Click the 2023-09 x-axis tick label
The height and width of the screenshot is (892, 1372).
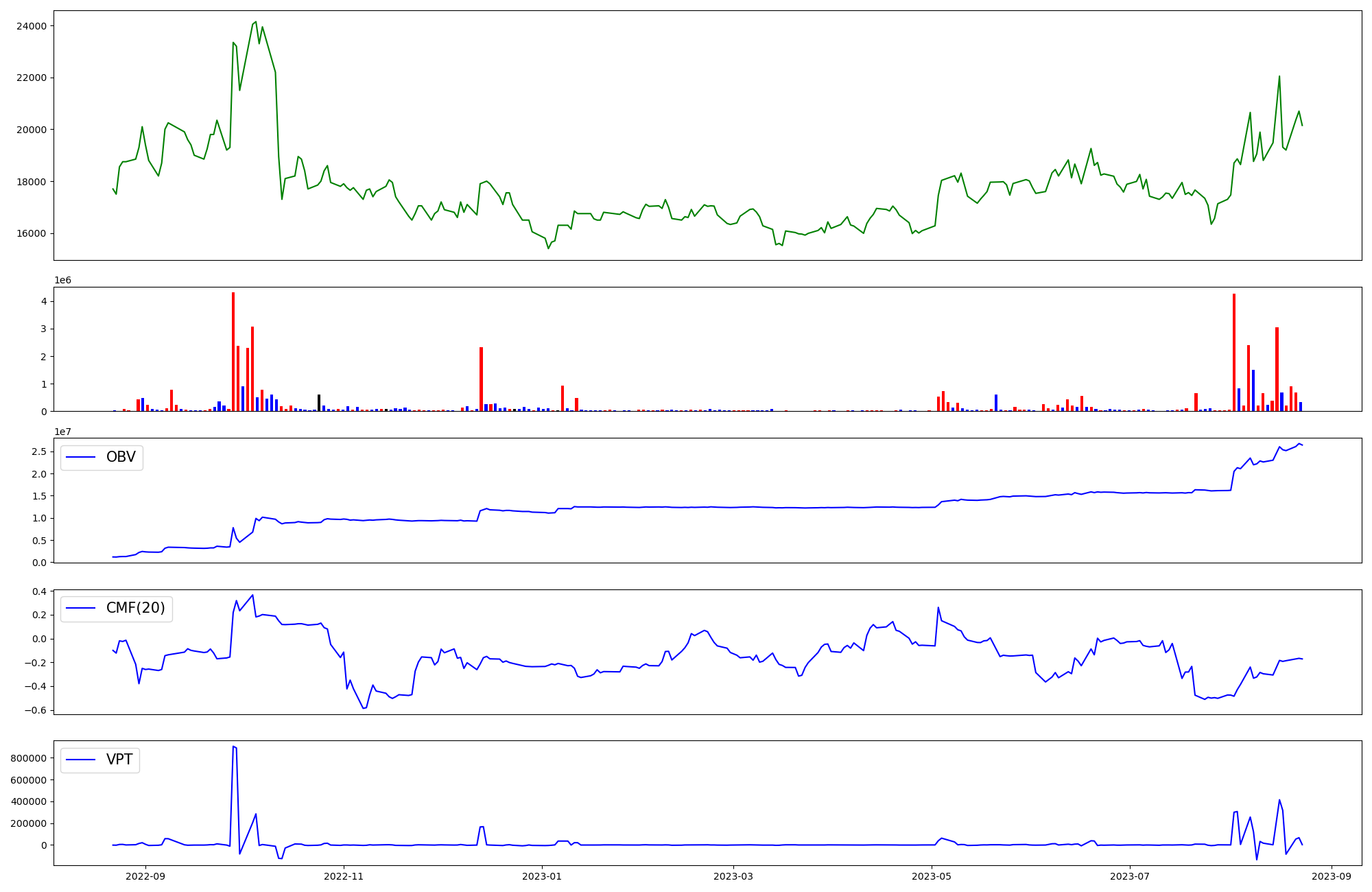pyautogui.click(x=1332, y=876)
